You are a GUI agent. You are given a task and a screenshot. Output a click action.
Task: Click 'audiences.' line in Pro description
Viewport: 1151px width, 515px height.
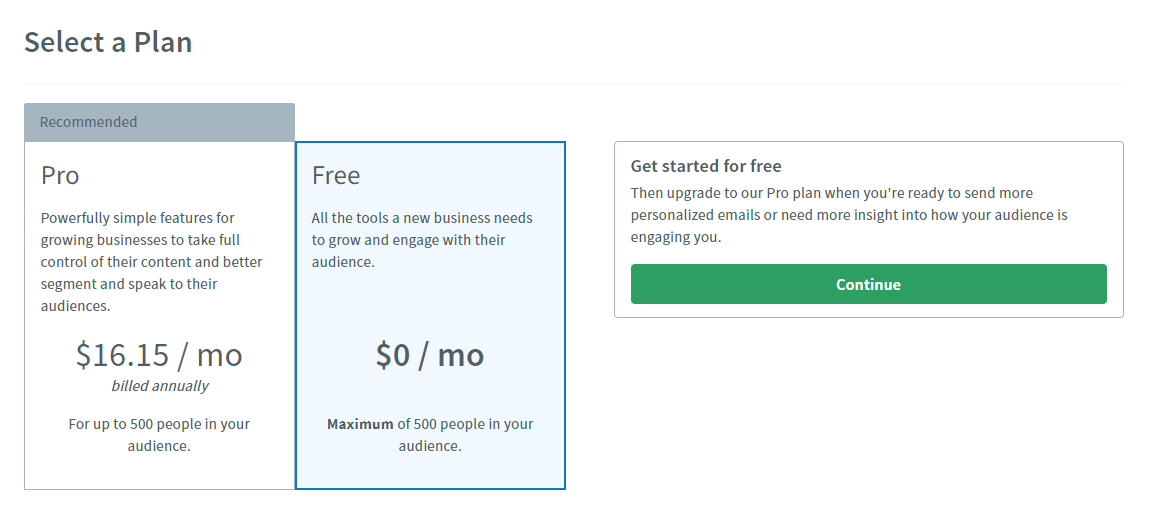tap(76, 306)
